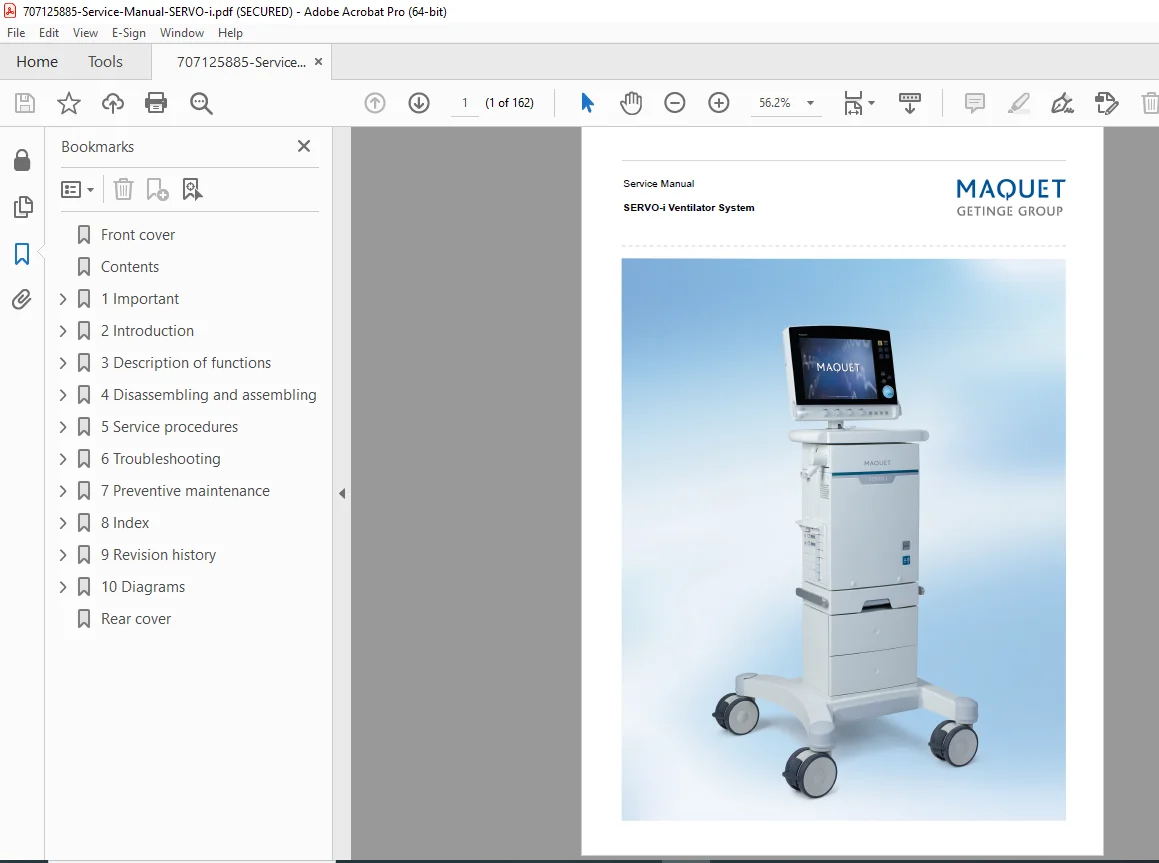The height and width of the screenshot is (863, 1159).
Task: Expand 3 Description of functions bookmark
Action: click(x=63, y=363)
